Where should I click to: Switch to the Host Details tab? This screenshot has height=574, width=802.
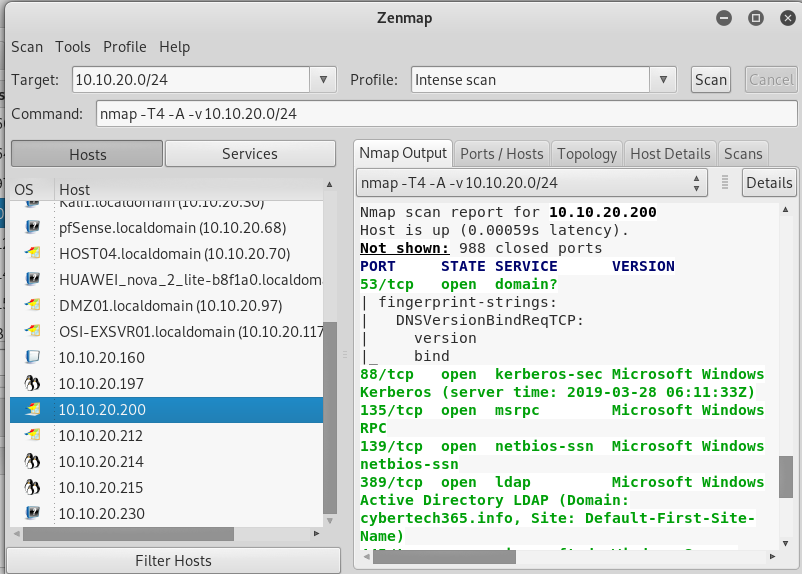[670, 154]
